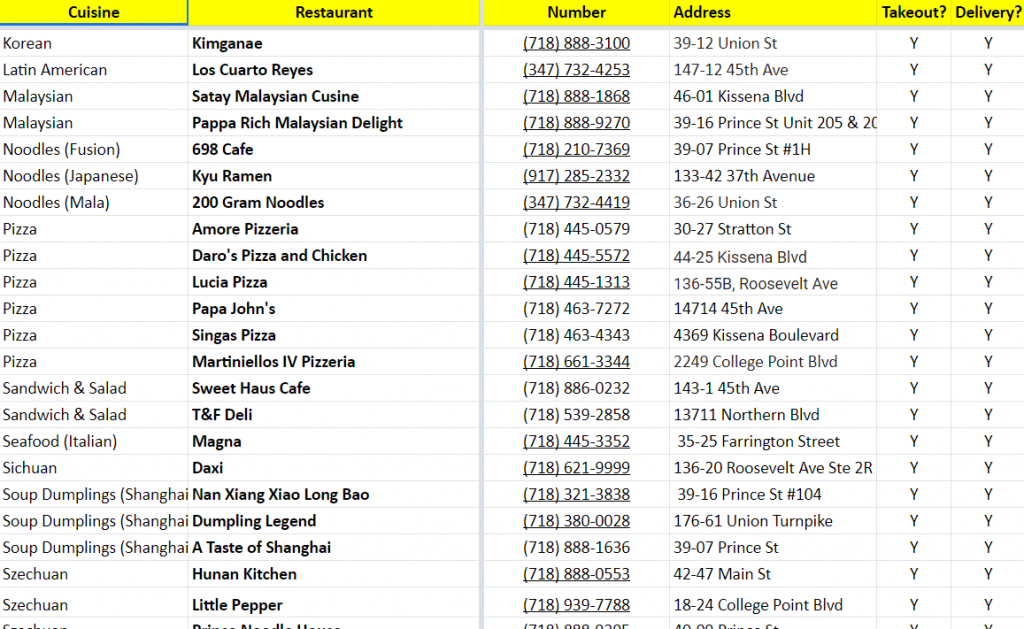Click the Satay Malaysian Cusine cell
The image size is (1024, 629).
click(x=334, y=97)
